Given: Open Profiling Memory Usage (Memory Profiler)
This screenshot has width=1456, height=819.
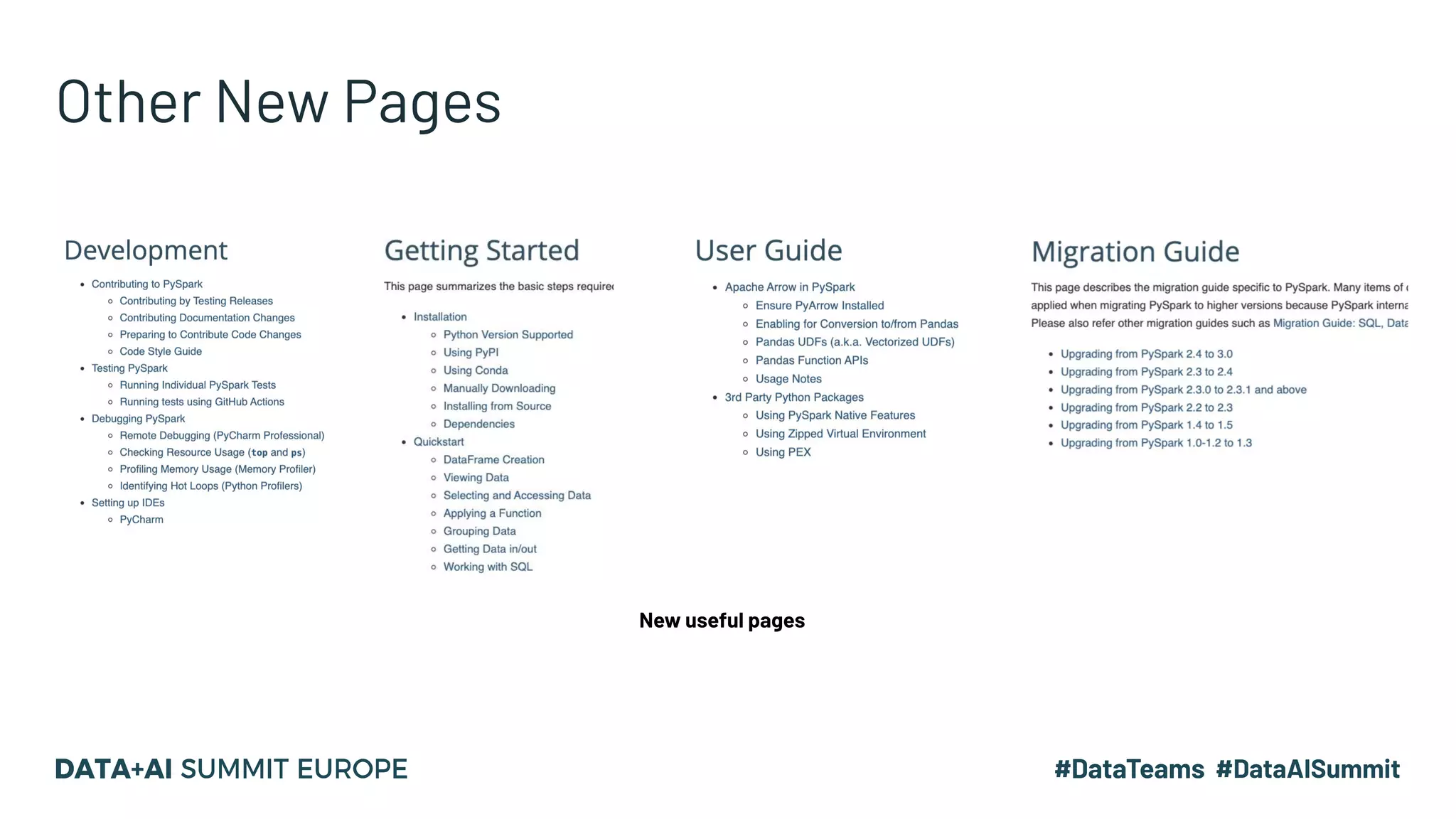Looking at the screenshot, I should tap(218, 469).
